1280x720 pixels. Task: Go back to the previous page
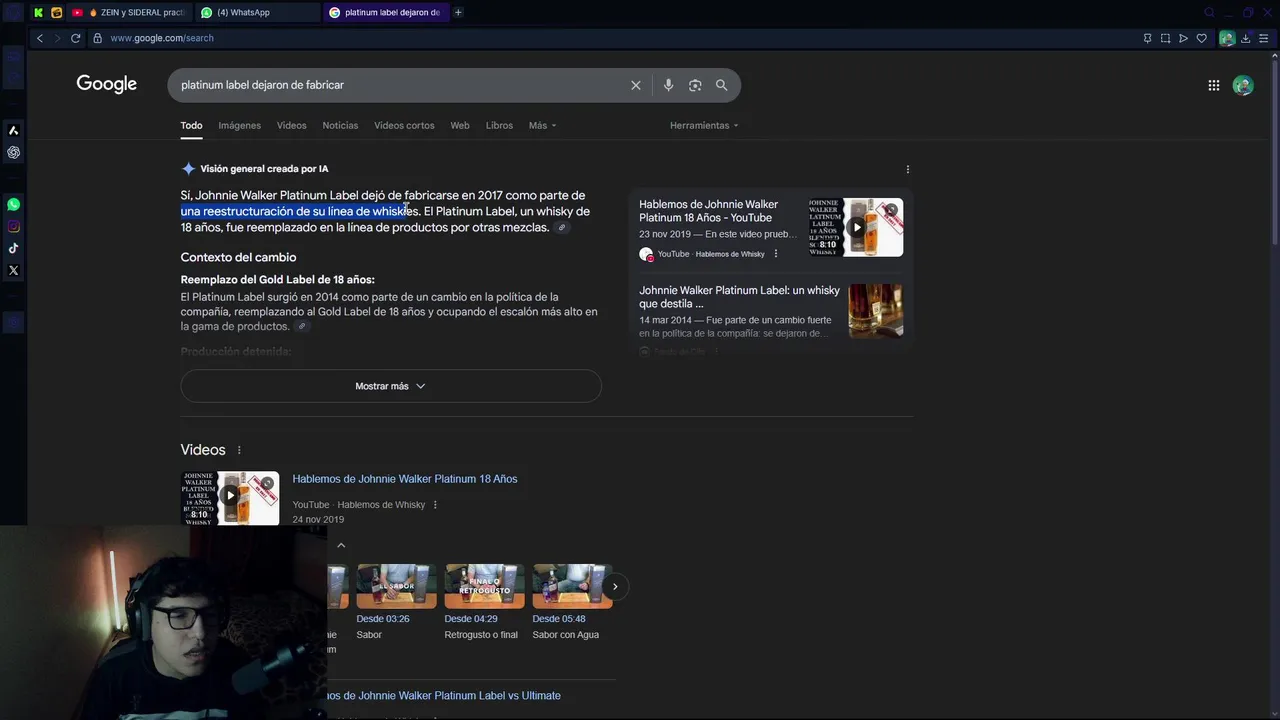39,38
